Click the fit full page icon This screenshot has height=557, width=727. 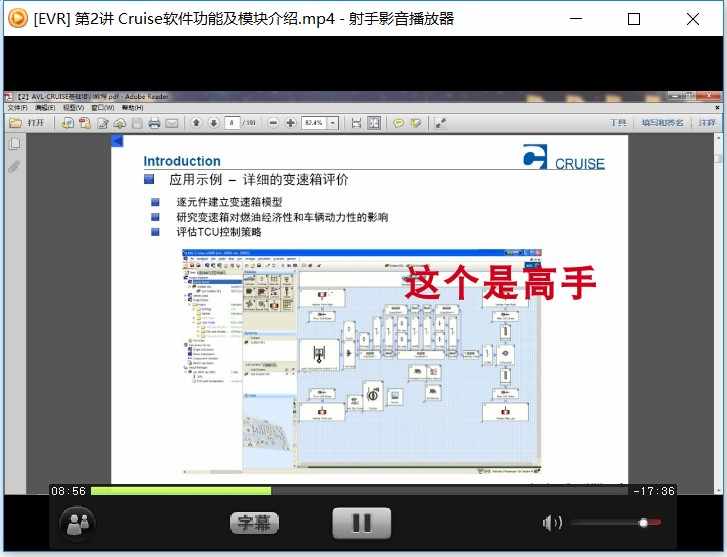(x=374, y=123)
